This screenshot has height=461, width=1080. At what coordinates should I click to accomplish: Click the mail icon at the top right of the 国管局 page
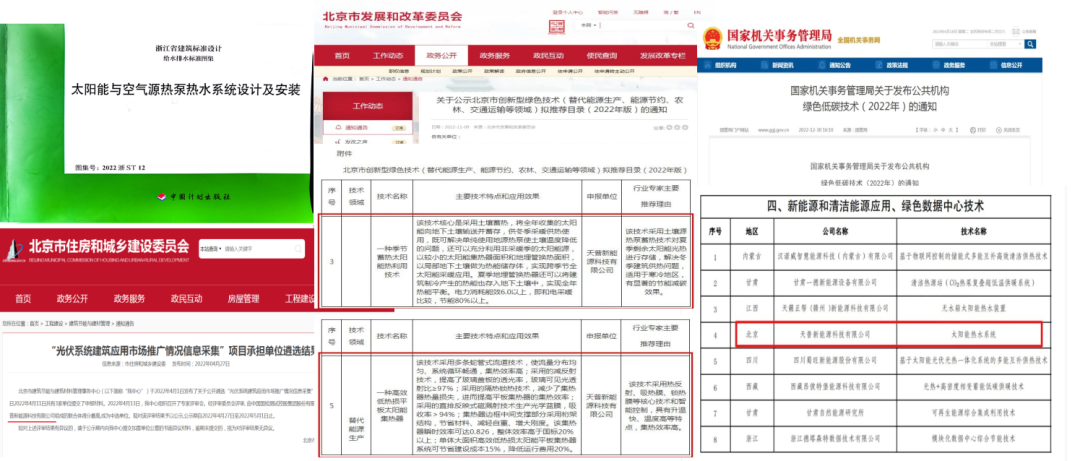click(1017, 32)
